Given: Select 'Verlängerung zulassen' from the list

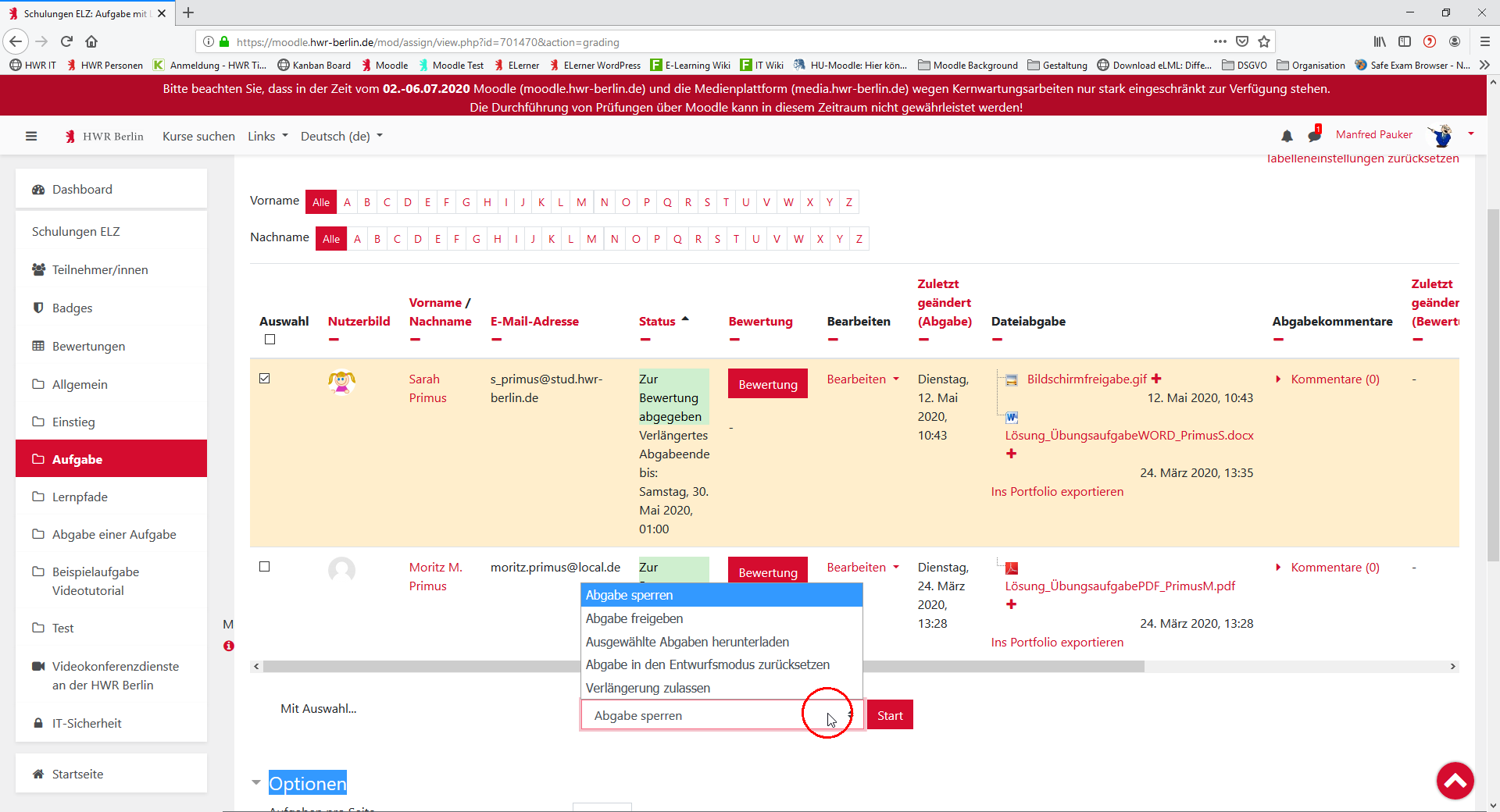Looking at the screenshot, I should click(x=648, y=688).
